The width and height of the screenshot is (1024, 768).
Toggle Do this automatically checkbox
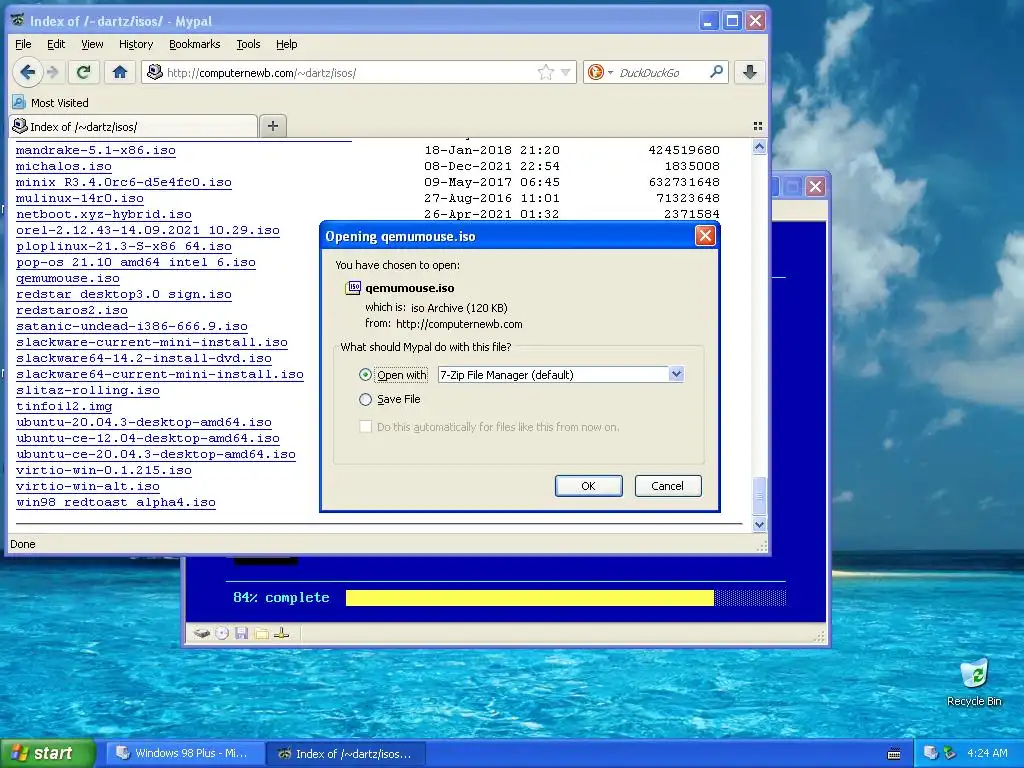point(366,426)
